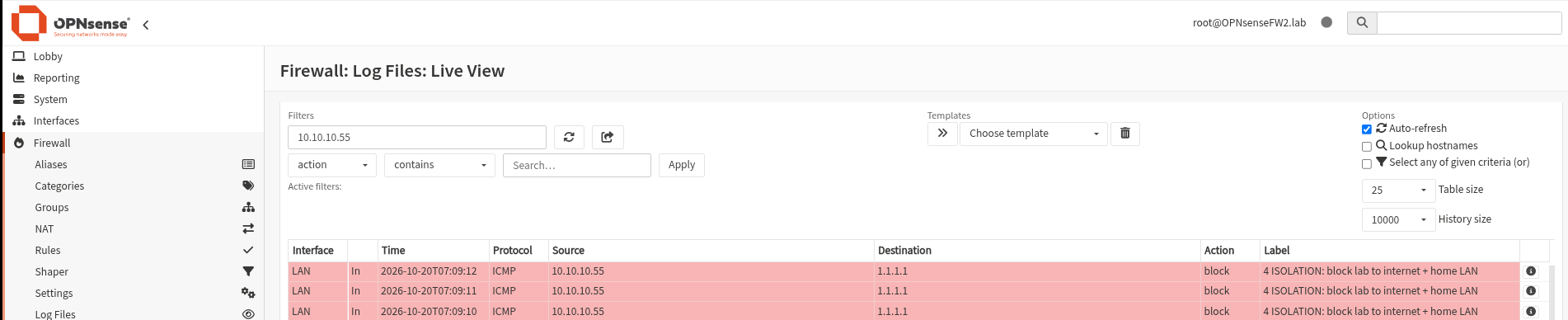Viewport: 1568px width, 320px height.
Task: Expand the Choose template dropdown
Action: click(1034, 134)
